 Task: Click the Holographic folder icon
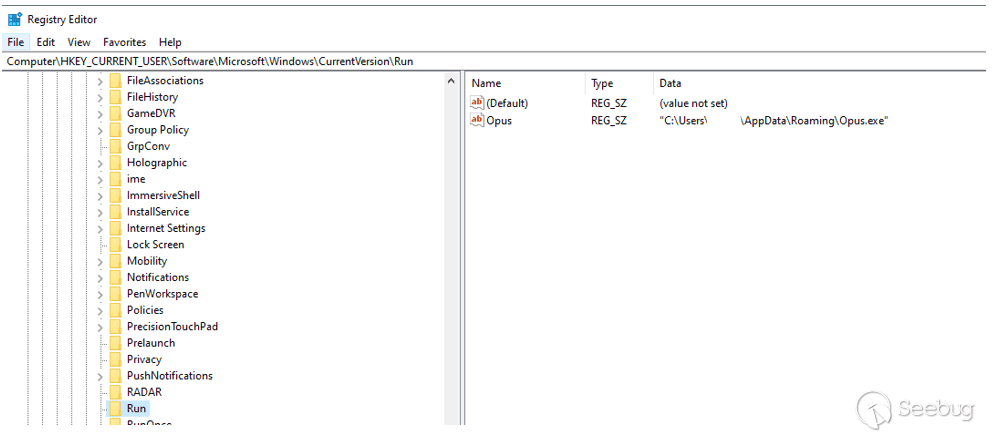pyautogui.click(x=115, y=162)
